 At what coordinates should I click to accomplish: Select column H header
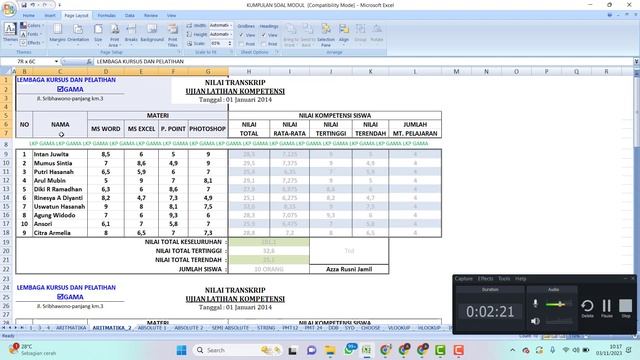249,71
